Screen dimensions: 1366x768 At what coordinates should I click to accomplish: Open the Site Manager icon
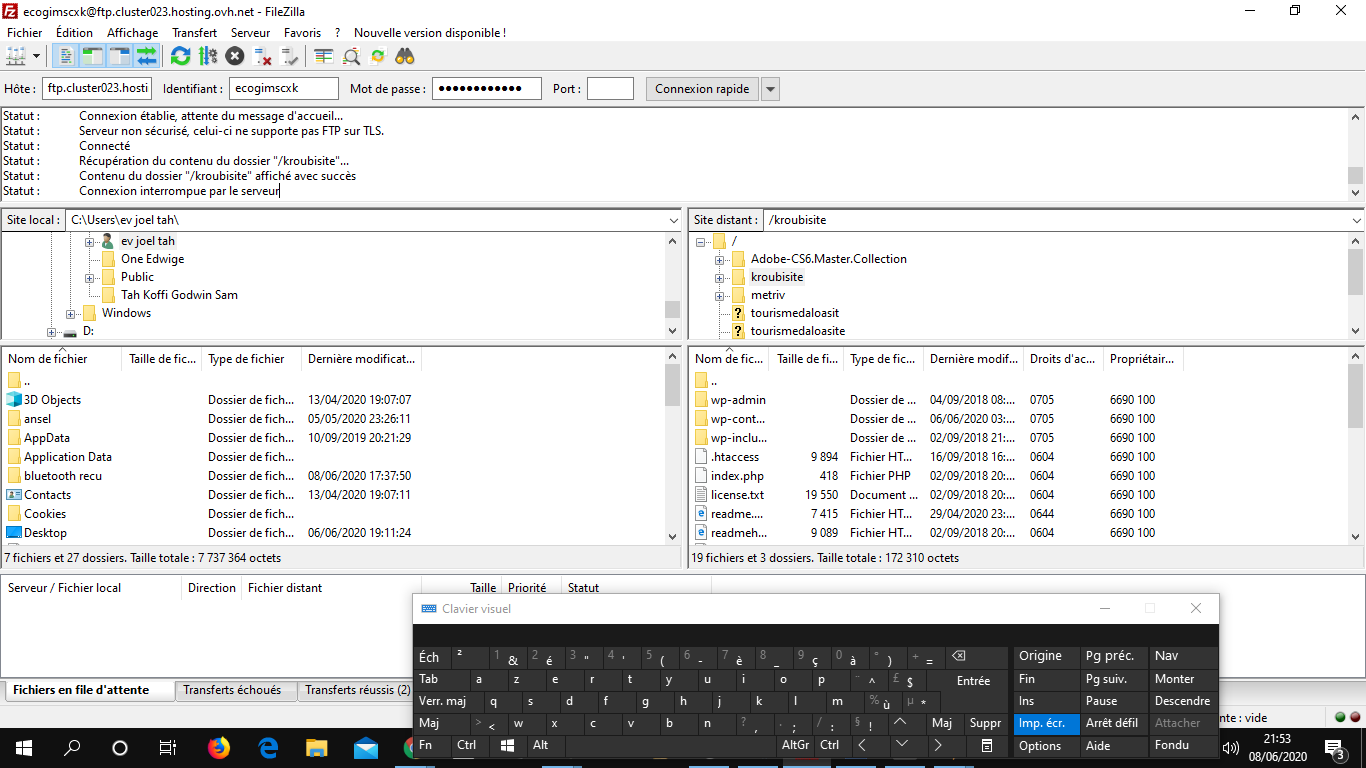tap(15, 56)
